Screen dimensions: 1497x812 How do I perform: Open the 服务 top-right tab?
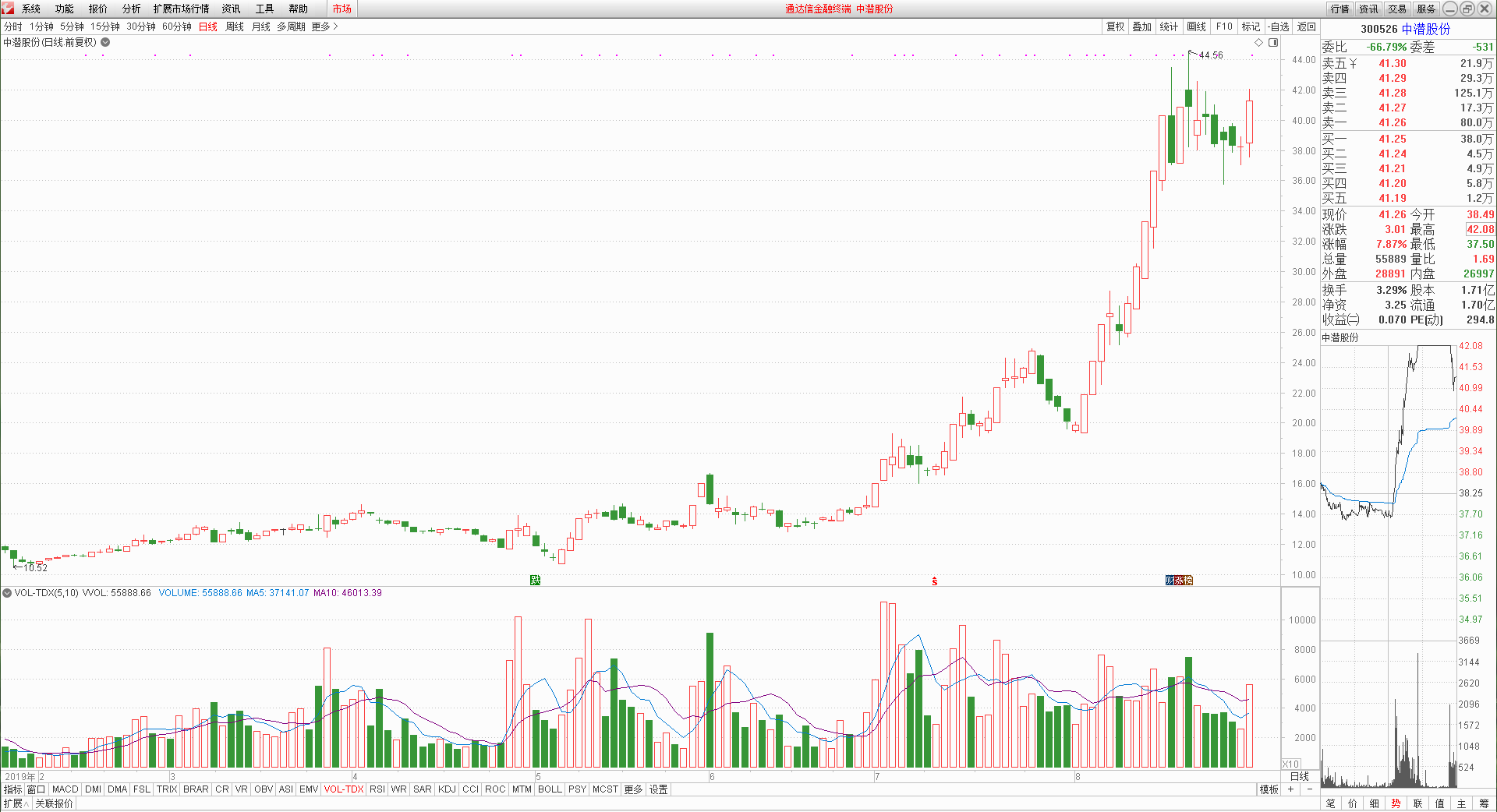tap(1426, 9)
